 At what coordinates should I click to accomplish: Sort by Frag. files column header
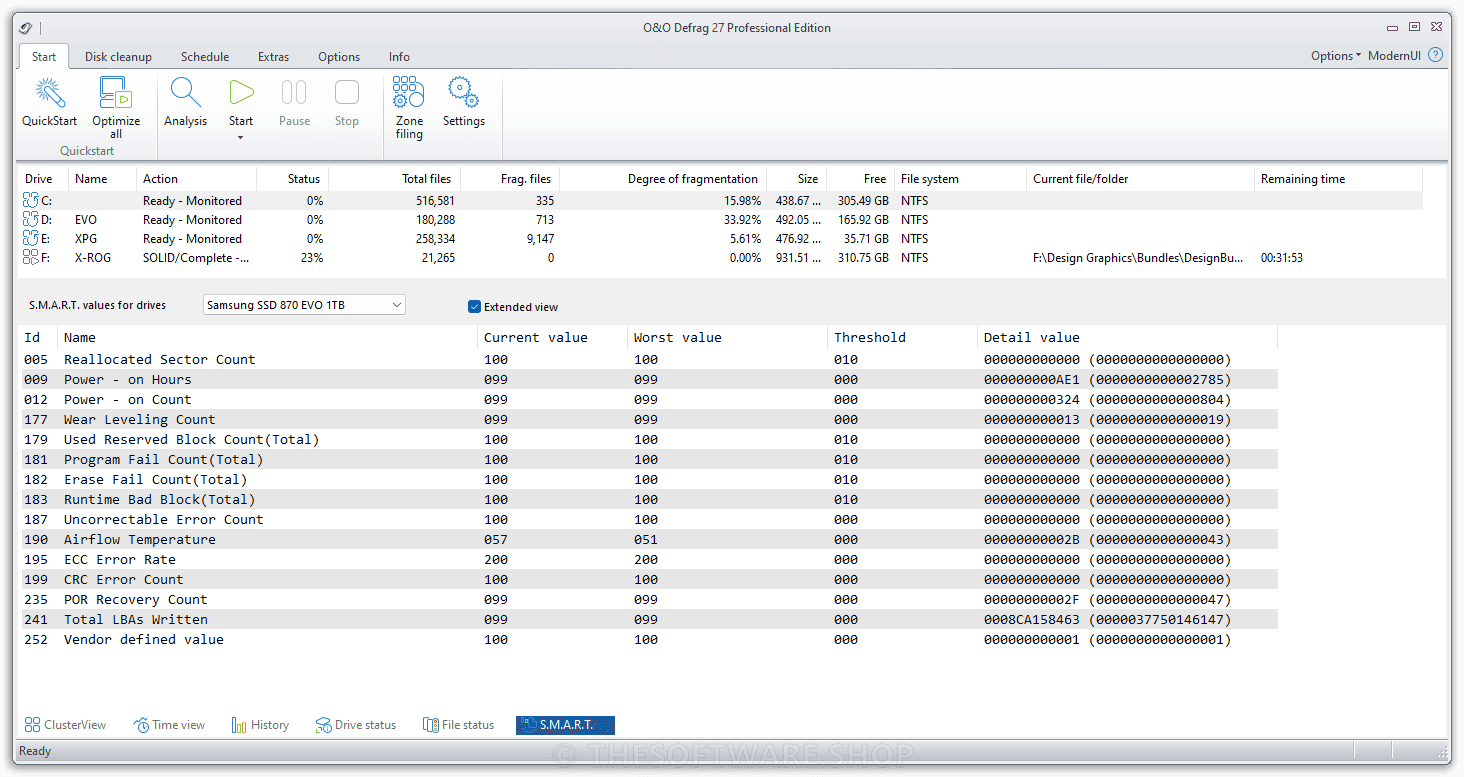[x=509, y=179]
